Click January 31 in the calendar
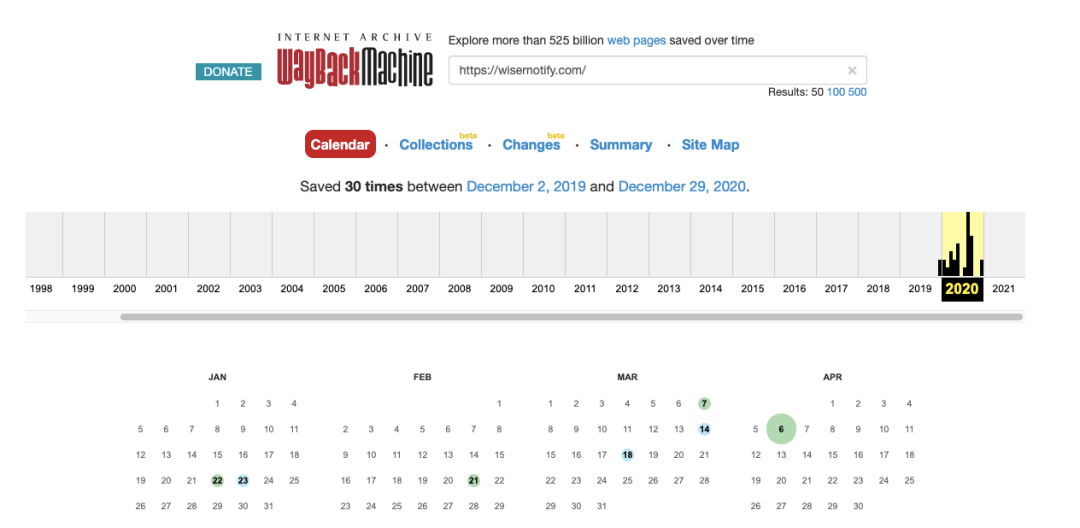 pos(269,506)
